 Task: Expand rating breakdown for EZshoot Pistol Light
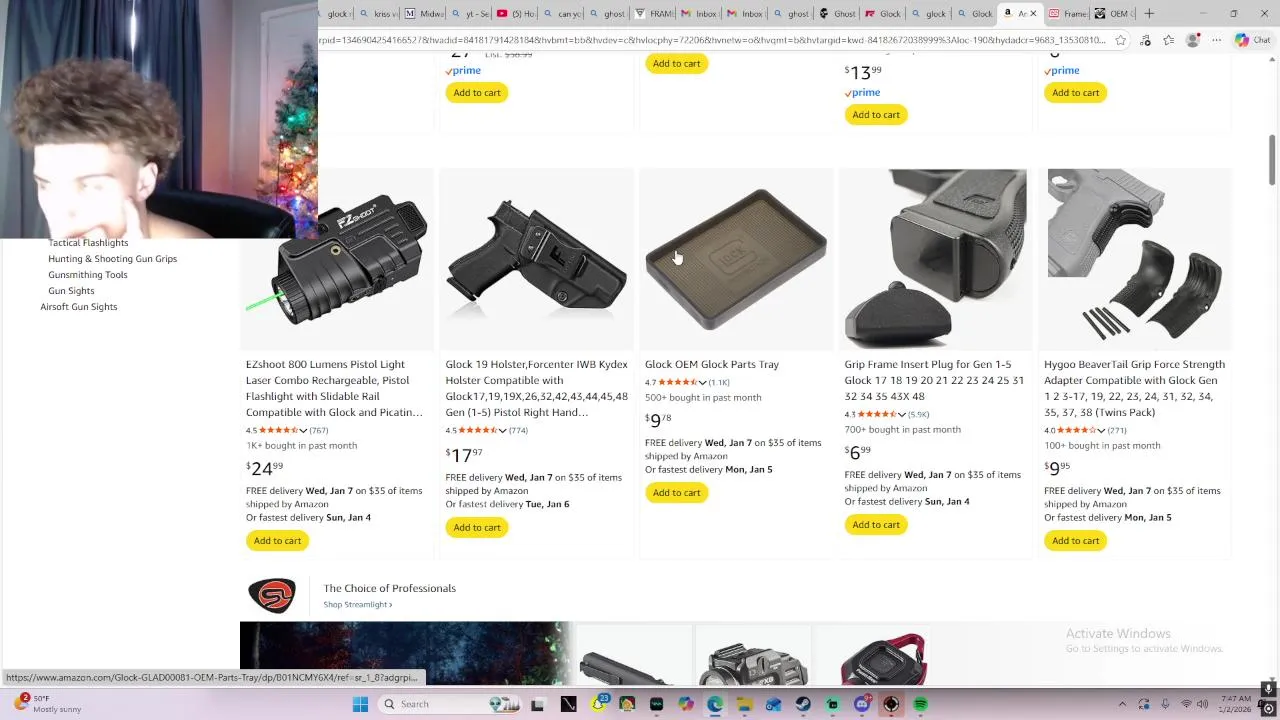(x=303, y=431)
